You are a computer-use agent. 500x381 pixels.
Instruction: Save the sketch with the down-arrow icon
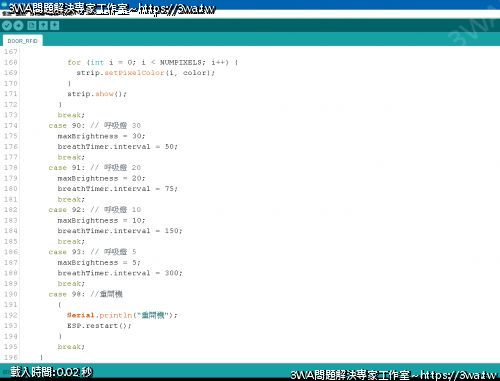tap(55, 26)
